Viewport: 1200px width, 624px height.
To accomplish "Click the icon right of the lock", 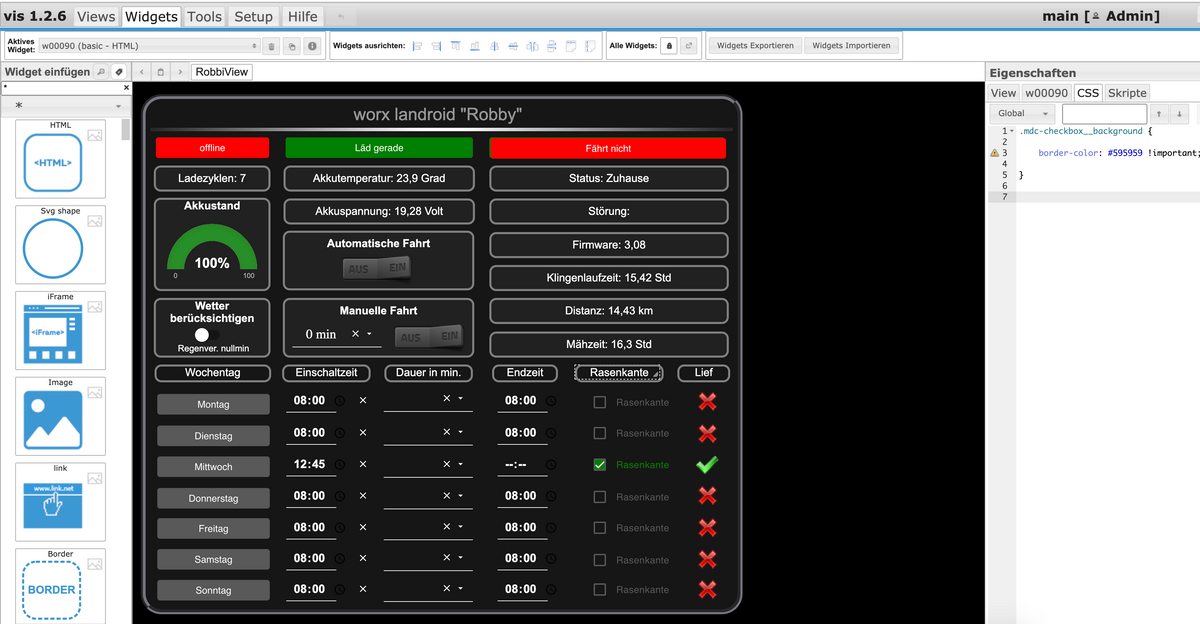I will coord(688,46).
